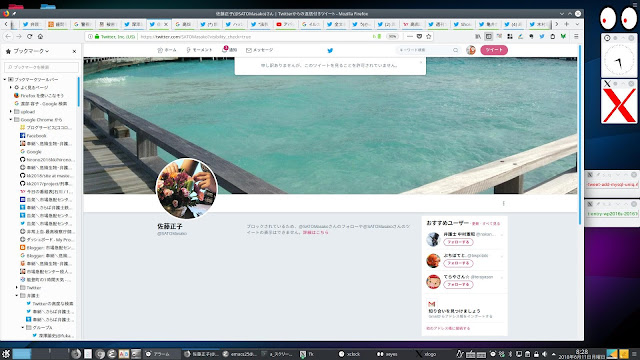Viewport: 640px width, 360px height.
Task: Open the Pocket save icon in address bar
Action: pos(419,36)
